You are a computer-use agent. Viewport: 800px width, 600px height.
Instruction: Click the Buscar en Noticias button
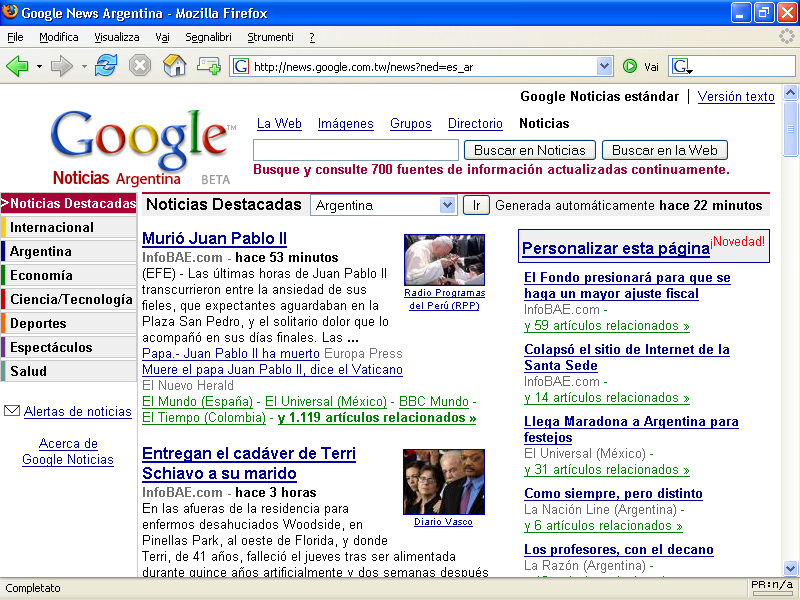coord(530,150)
